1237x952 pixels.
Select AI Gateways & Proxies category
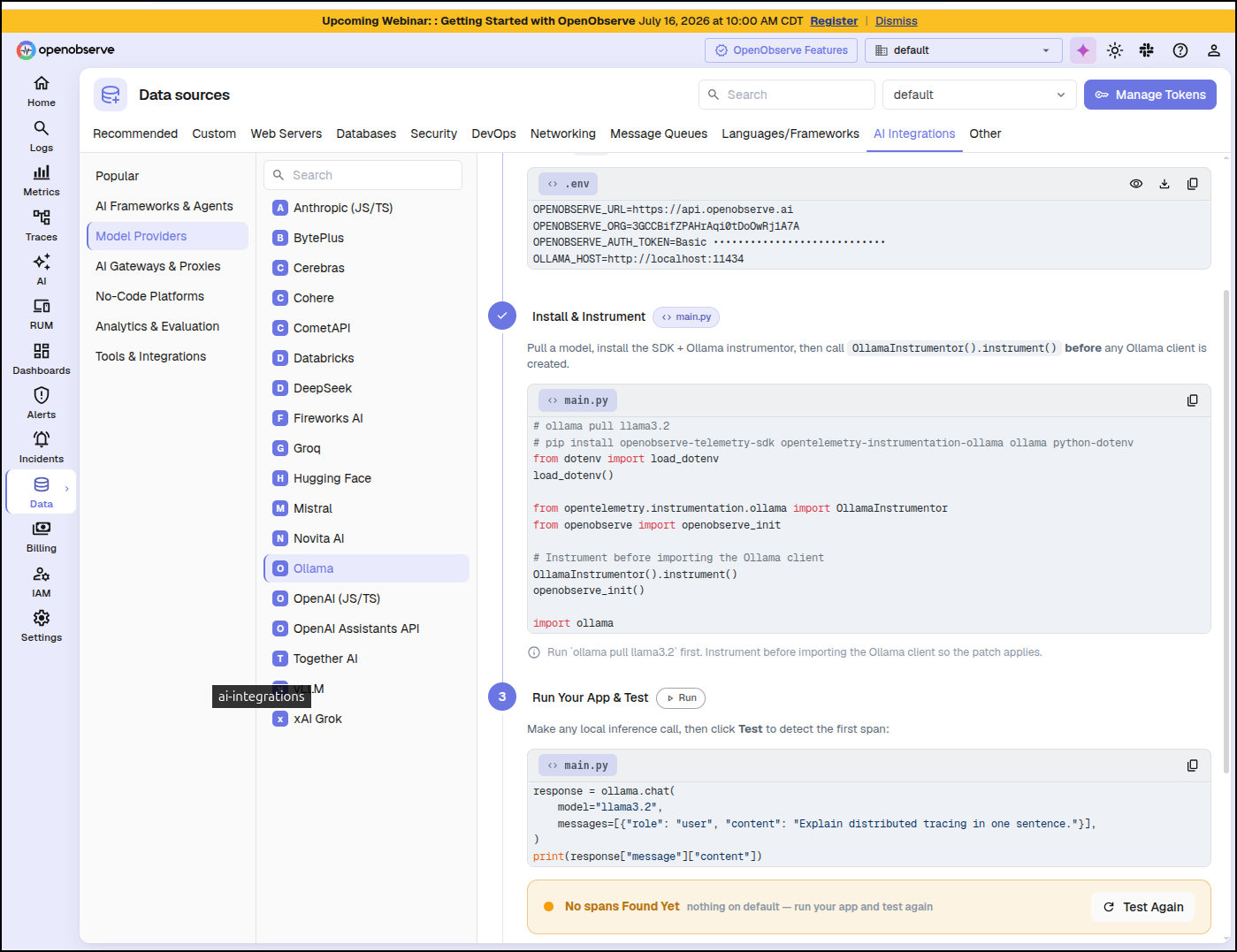click(167, 266)
